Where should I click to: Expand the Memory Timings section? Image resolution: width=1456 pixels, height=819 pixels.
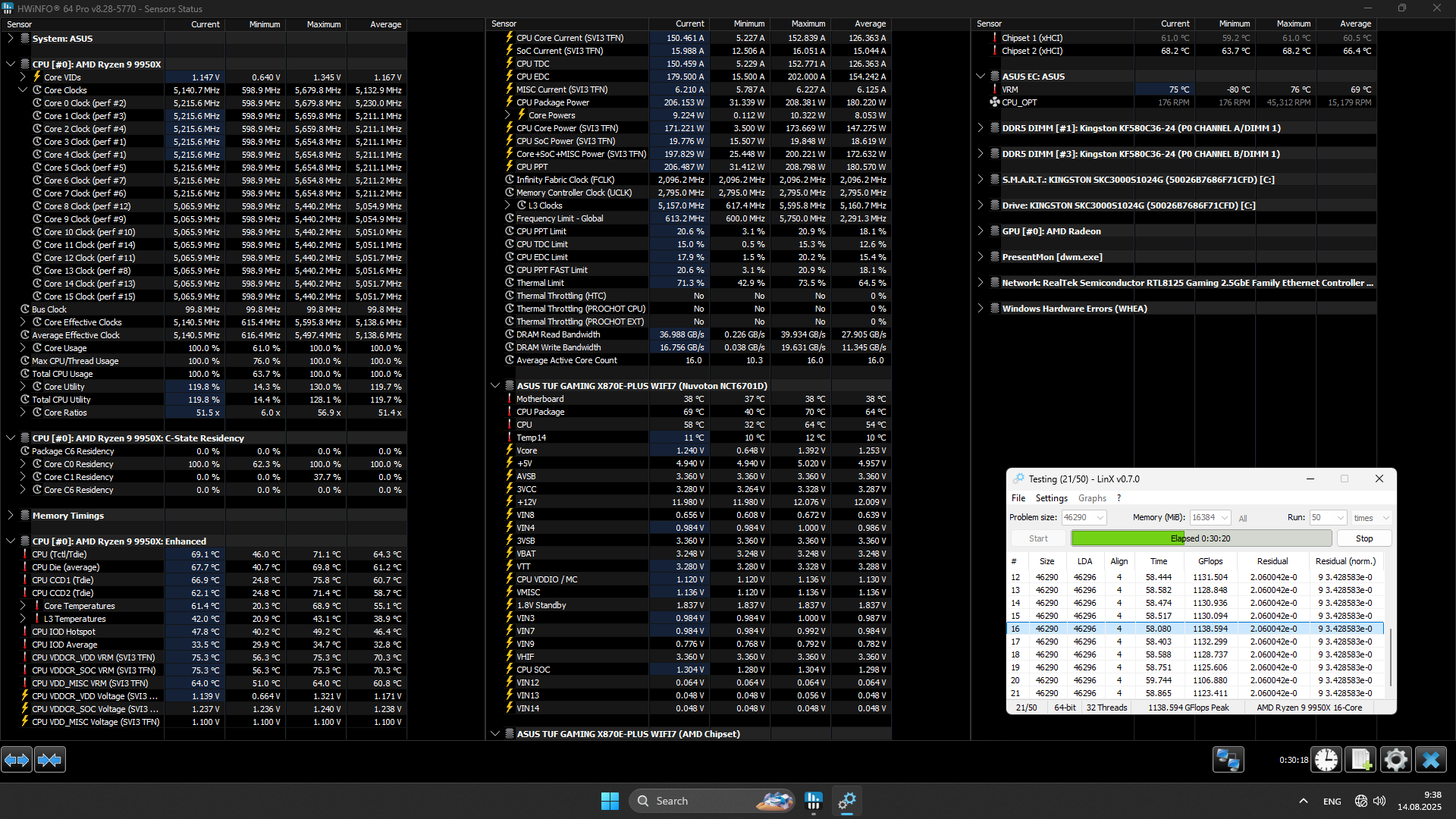(11, 516)
